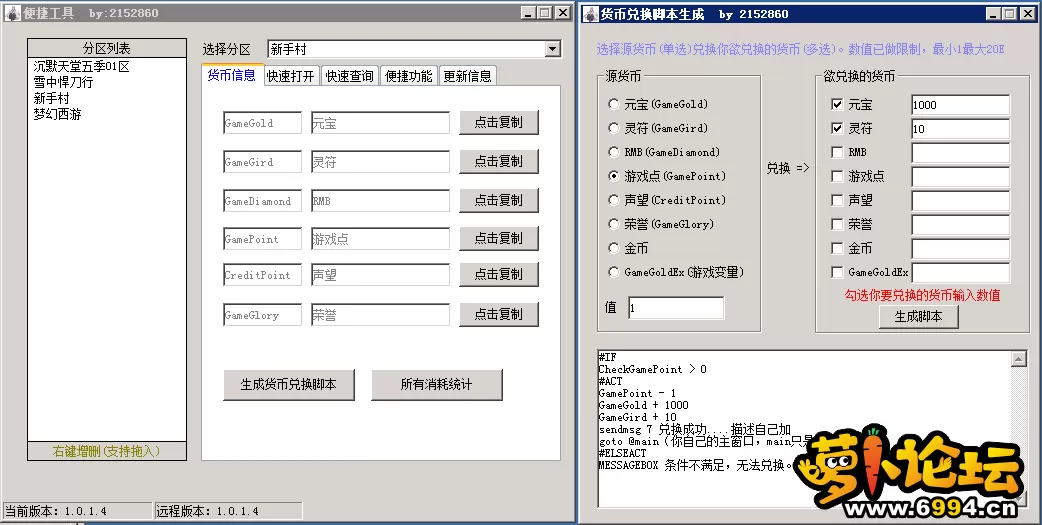1042x525 pixels.
Task: Select the 元宝 (GameGold) source currency radio
Action: coord(614,104)
